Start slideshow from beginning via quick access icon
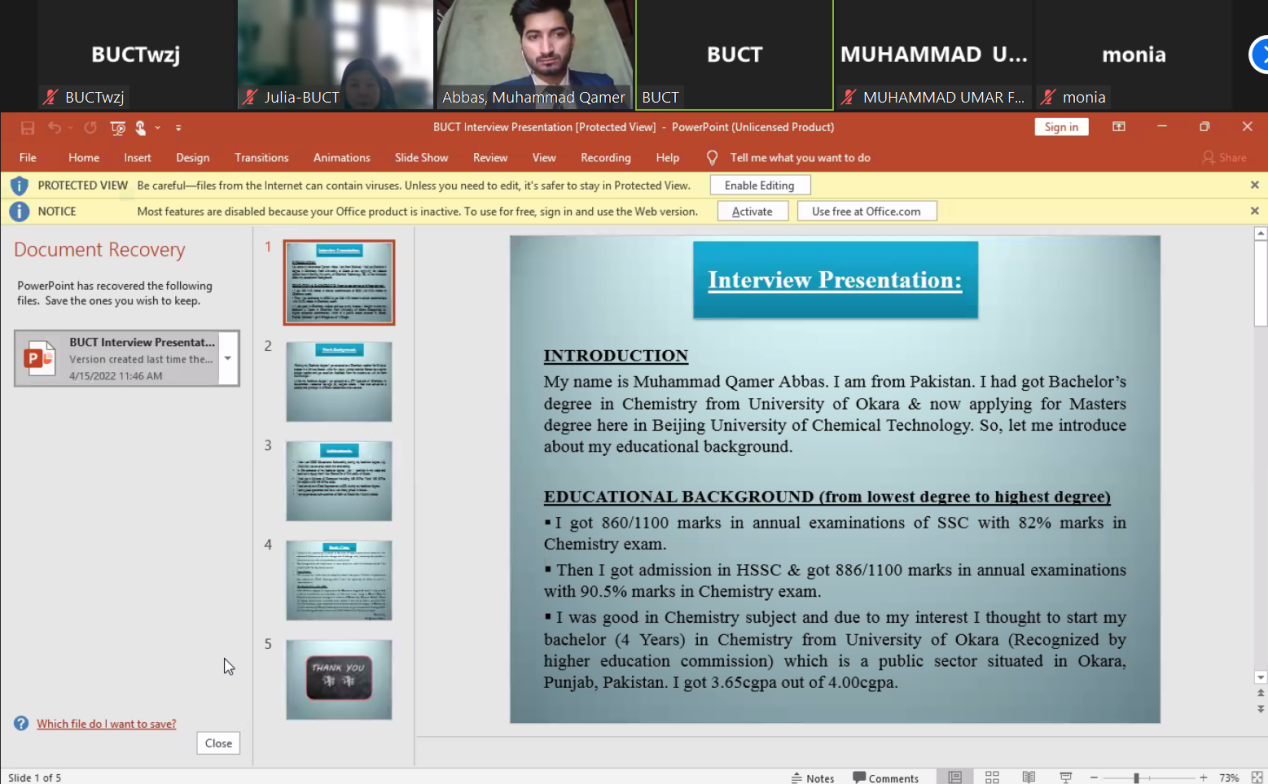1268x784 pixels. tap(118, 128)
